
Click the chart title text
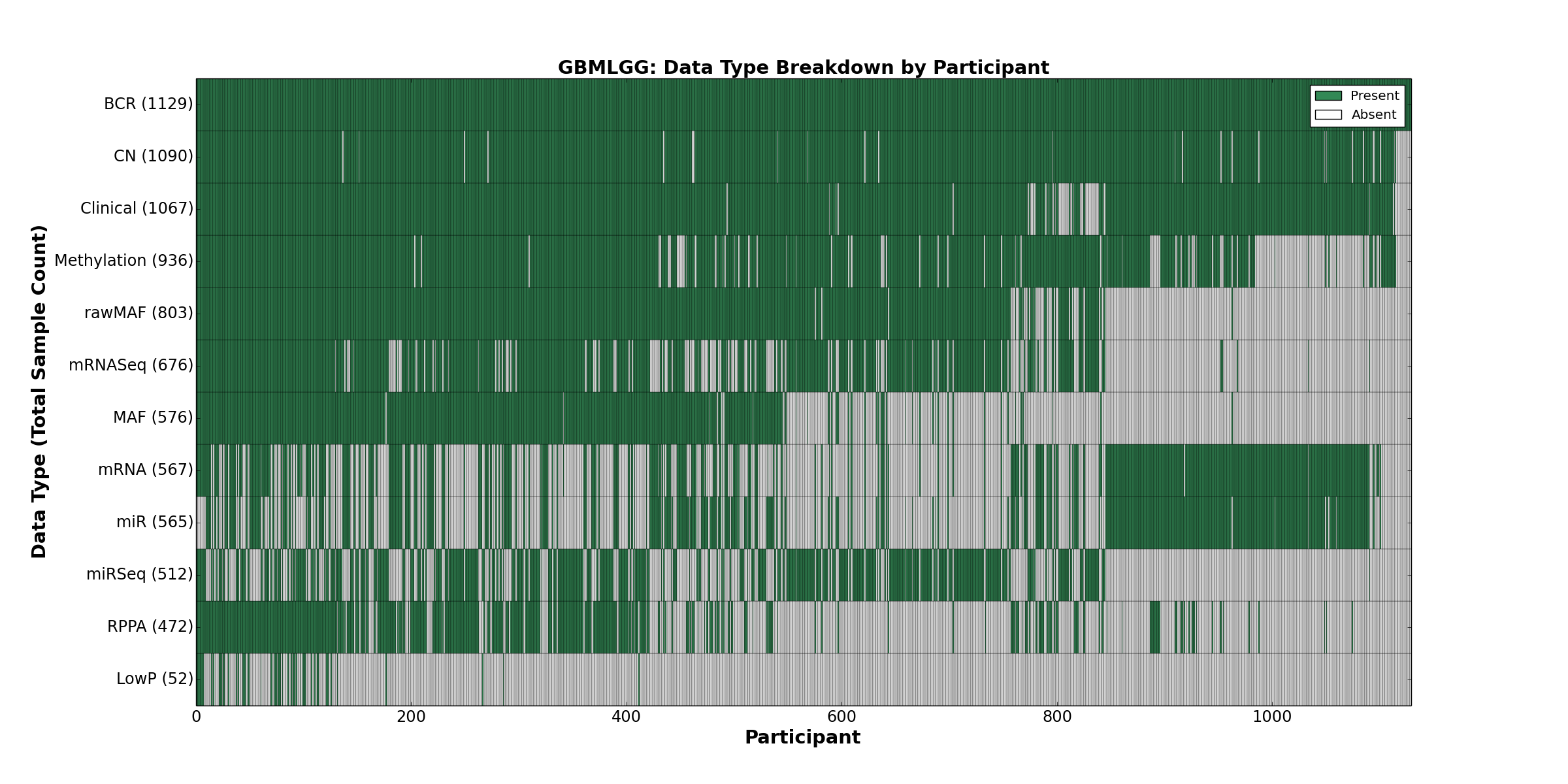803,68
